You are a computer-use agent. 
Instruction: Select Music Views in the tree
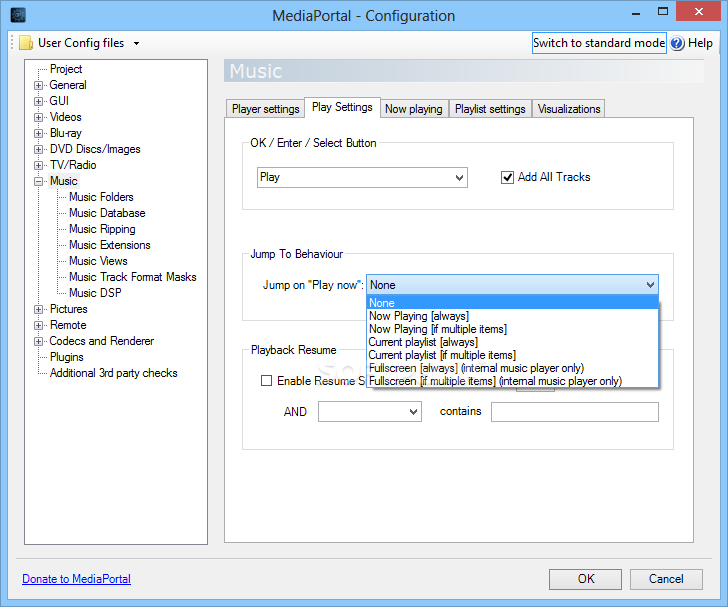(98, 261)
